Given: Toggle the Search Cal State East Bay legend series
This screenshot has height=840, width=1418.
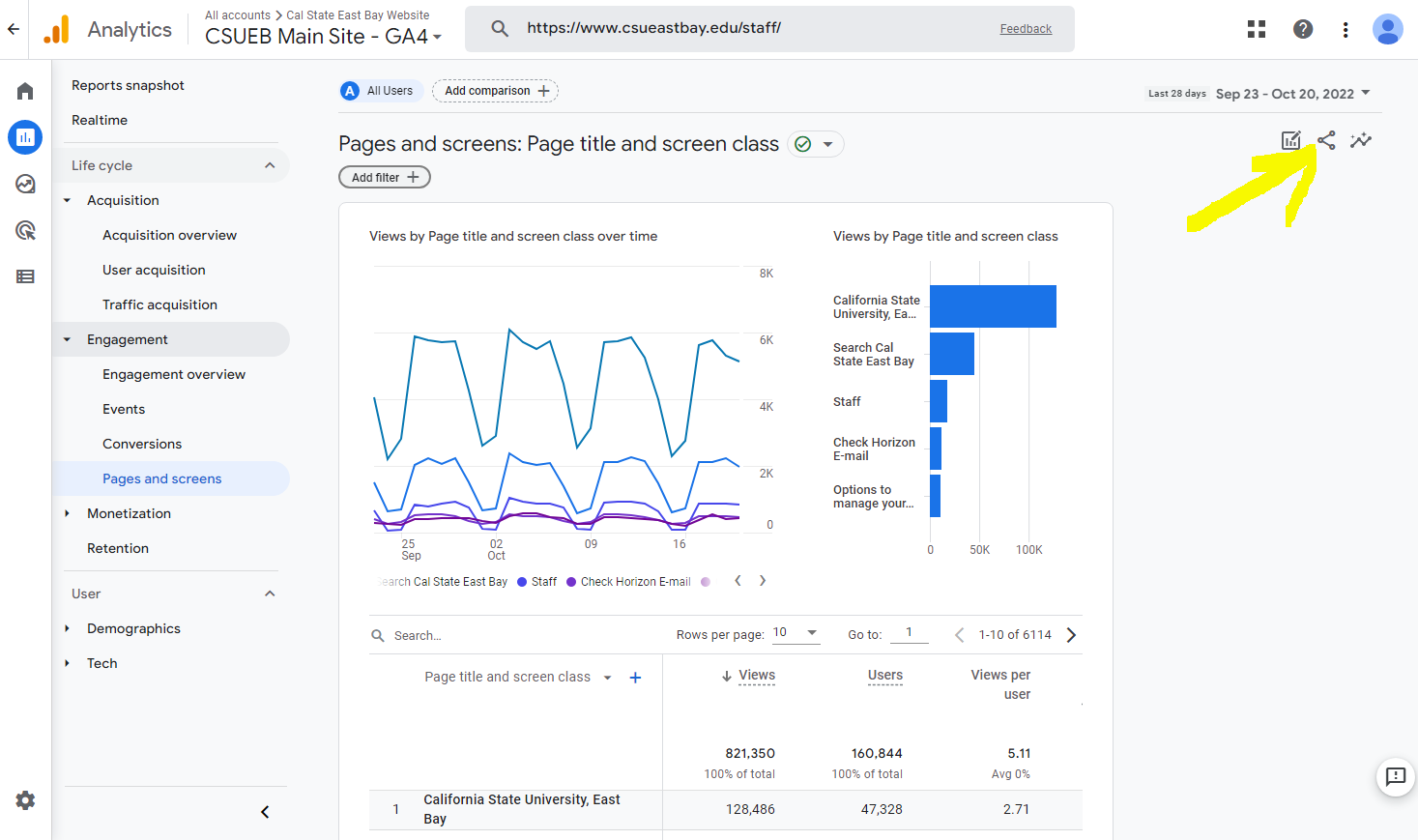Looking at the screenshot, I should pyautogui.click(x=445, y=582).
